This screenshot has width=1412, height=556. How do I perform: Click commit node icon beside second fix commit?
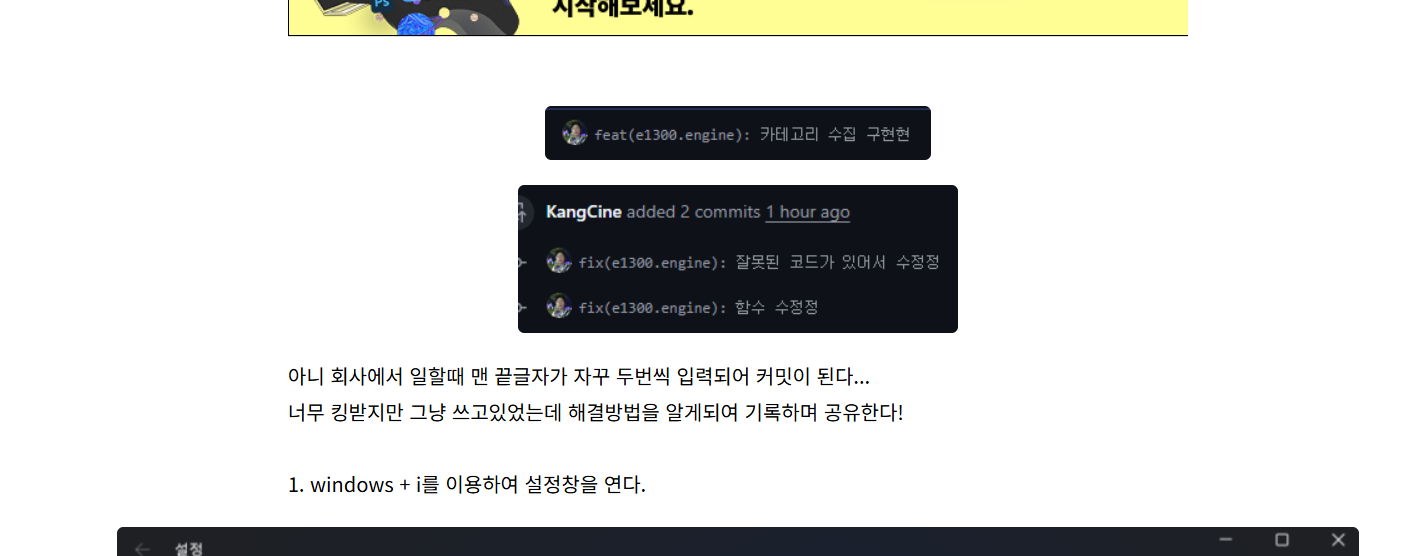click(x=522, y=307)
